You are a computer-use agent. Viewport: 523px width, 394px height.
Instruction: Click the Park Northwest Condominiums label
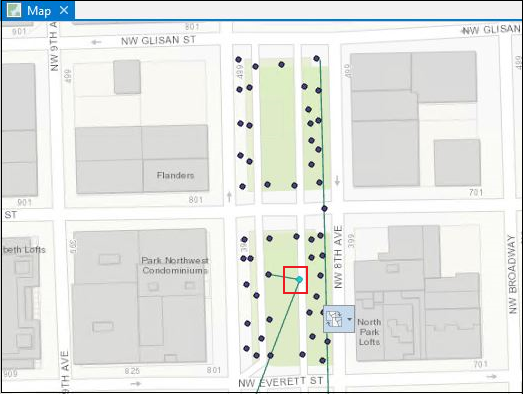[175, 265]
